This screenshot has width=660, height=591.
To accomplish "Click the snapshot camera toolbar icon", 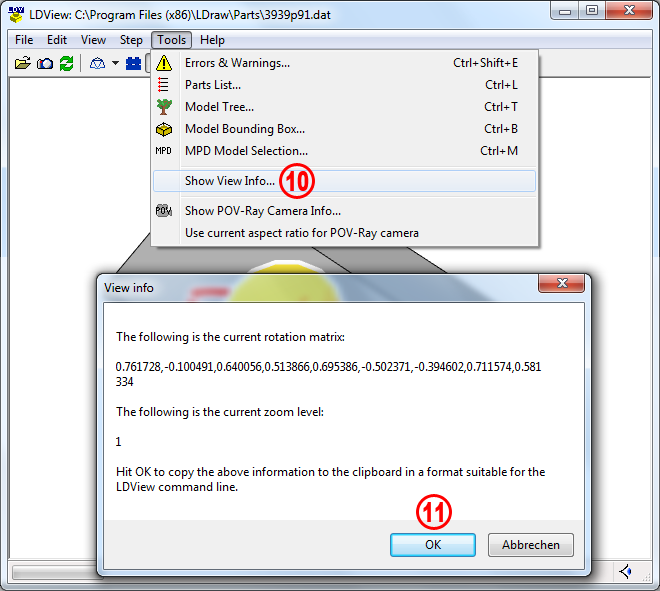I will (x=45, y=64).
